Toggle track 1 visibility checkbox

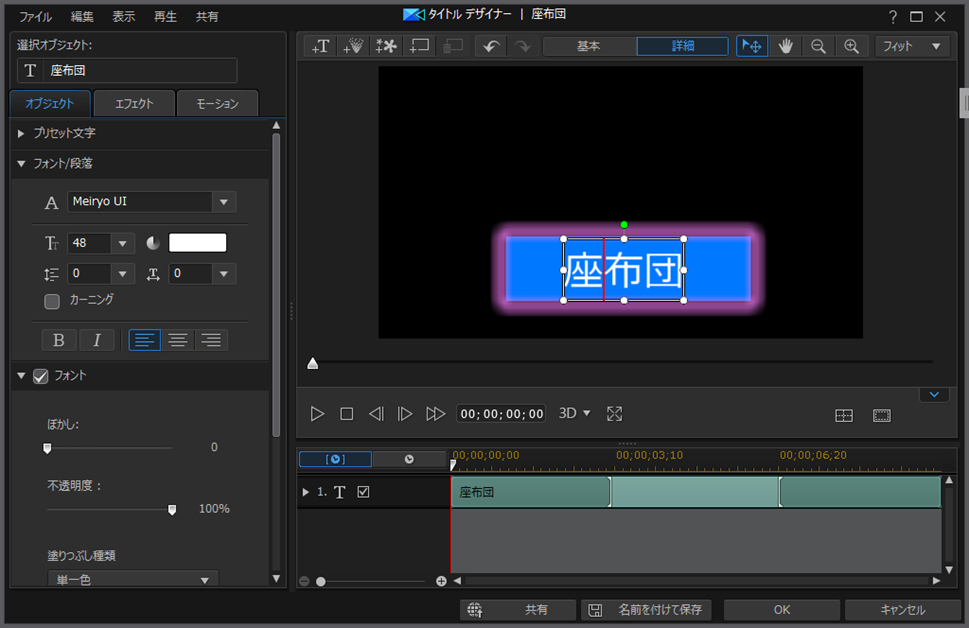[363, 492]
